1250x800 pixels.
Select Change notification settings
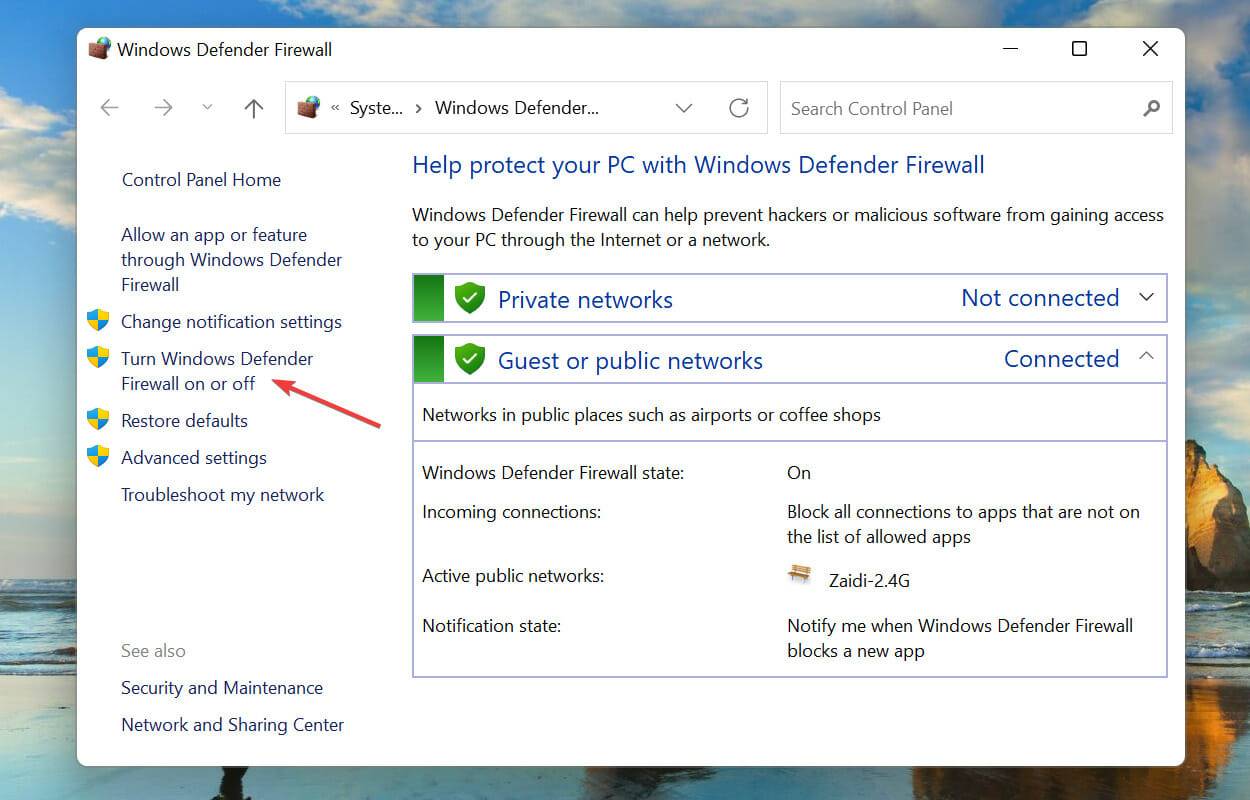tap(231, 321)
